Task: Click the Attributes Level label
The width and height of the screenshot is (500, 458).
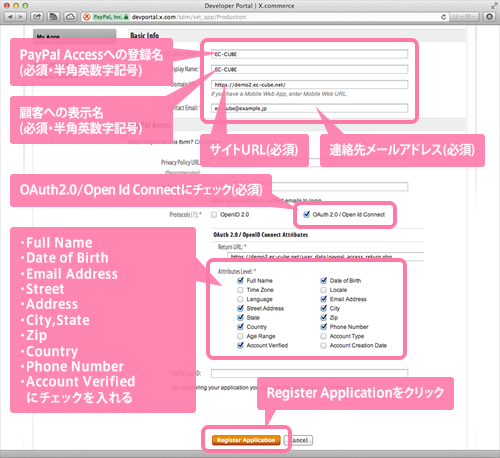Action: pos(237,271)
